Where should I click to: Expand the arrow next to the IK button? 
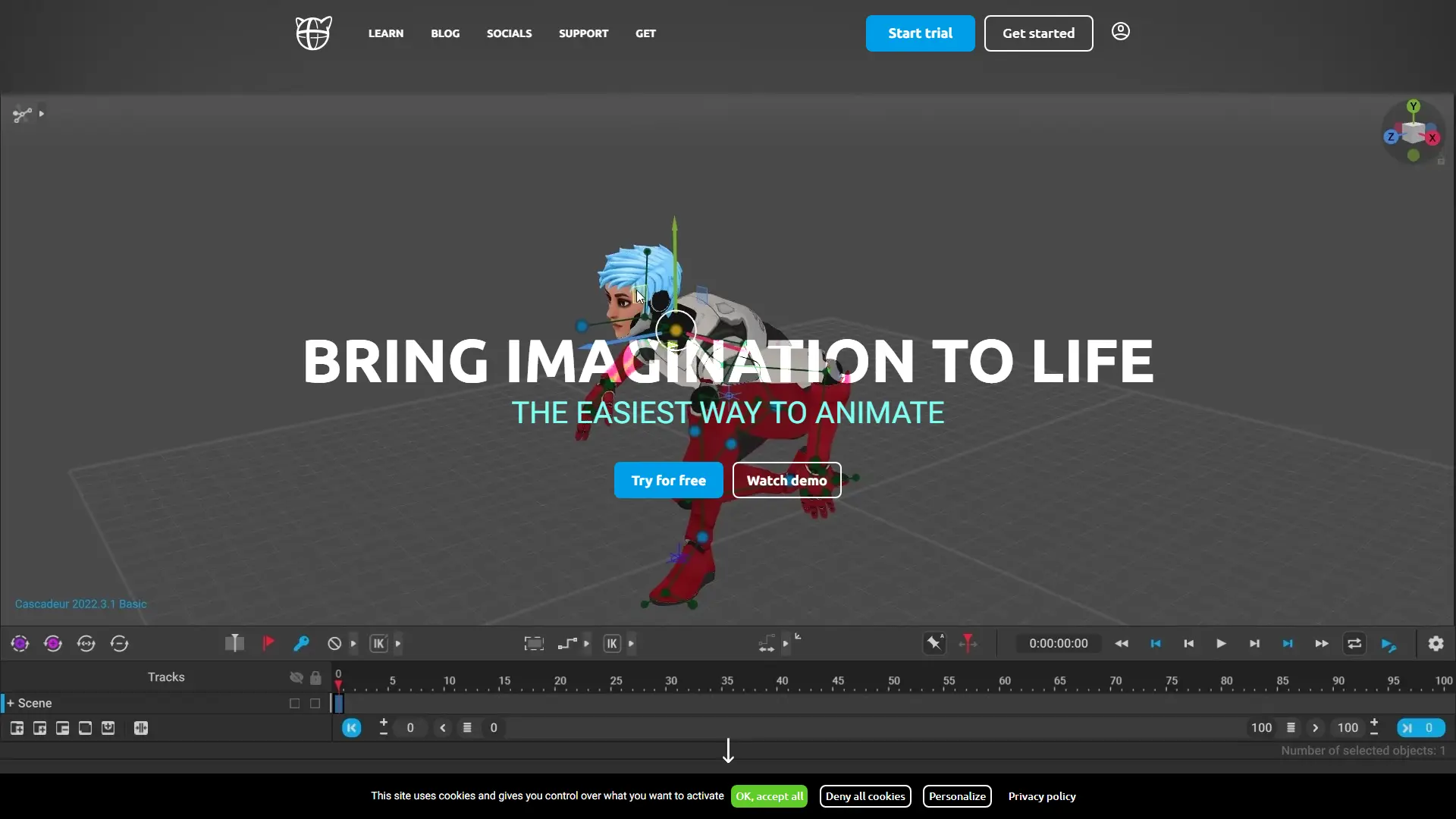coord(397,643)
